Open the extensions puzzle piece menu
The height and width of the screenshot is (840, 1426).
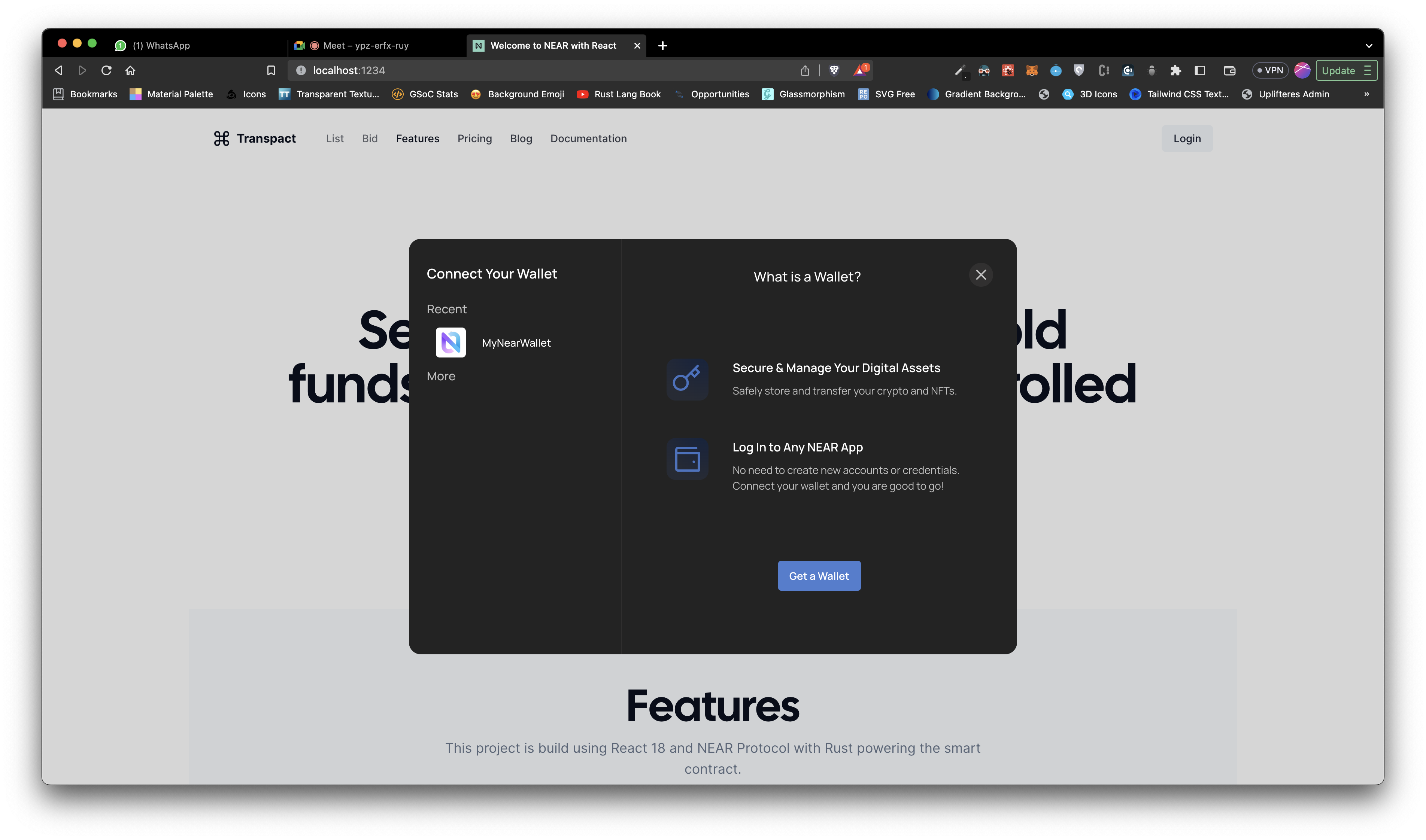[x=1175, y=70]
